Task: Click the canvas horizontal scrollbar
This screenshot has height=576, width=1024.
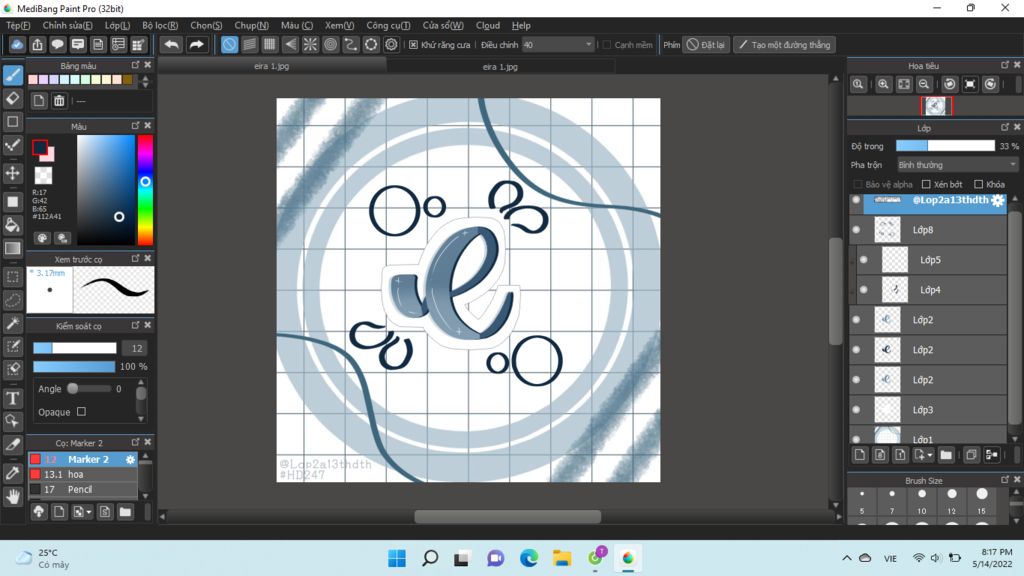Action: coord(507,517)
